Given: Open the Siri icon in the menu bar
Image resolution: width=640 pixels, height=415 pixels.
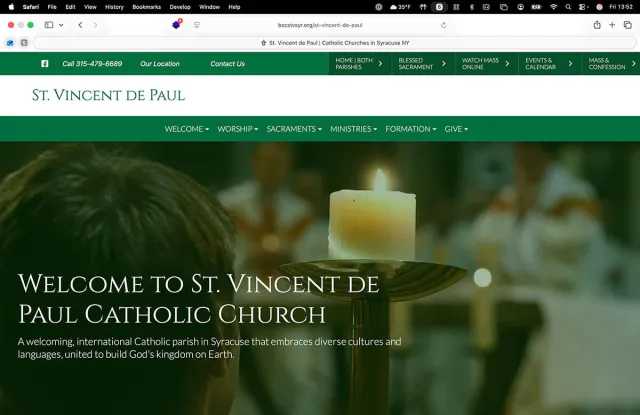Looking at the screenshot, I should point(600,7).
